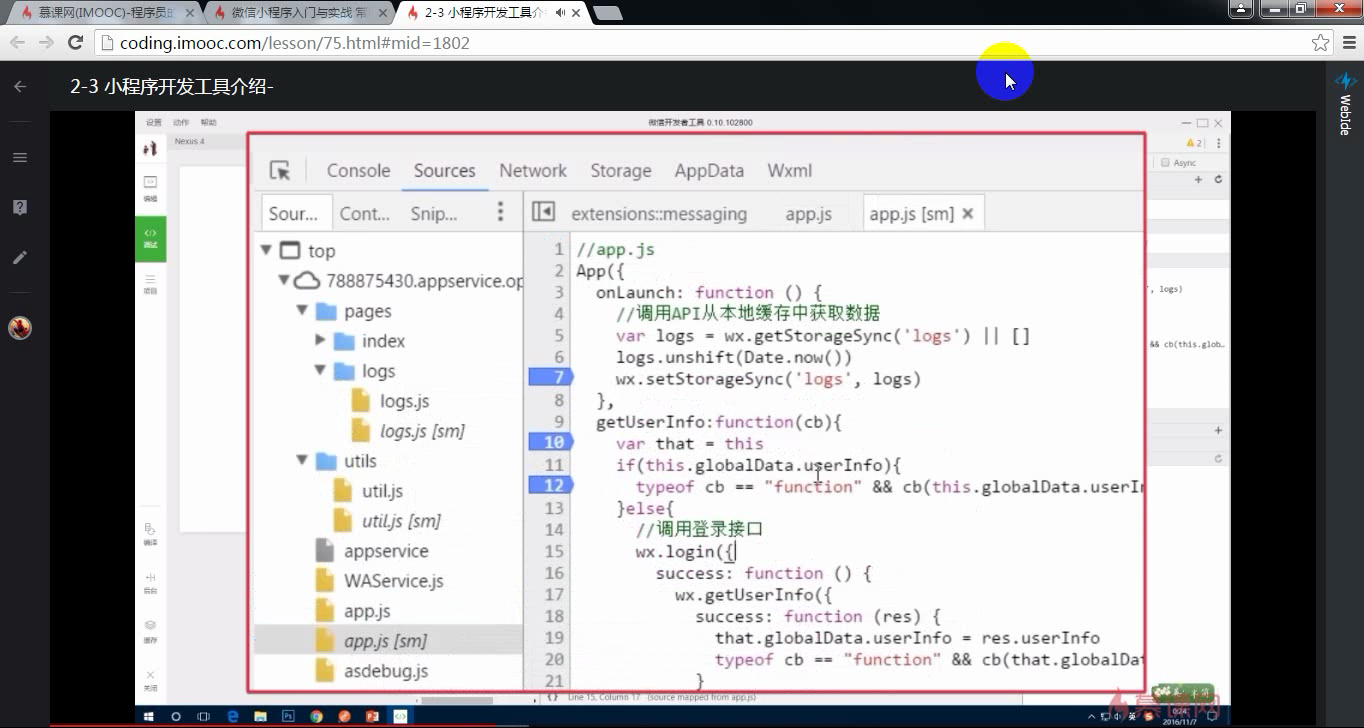Click the file tree horizontal scrollbar
Screen dimensions: 1364x728
(x=457, y=699)
